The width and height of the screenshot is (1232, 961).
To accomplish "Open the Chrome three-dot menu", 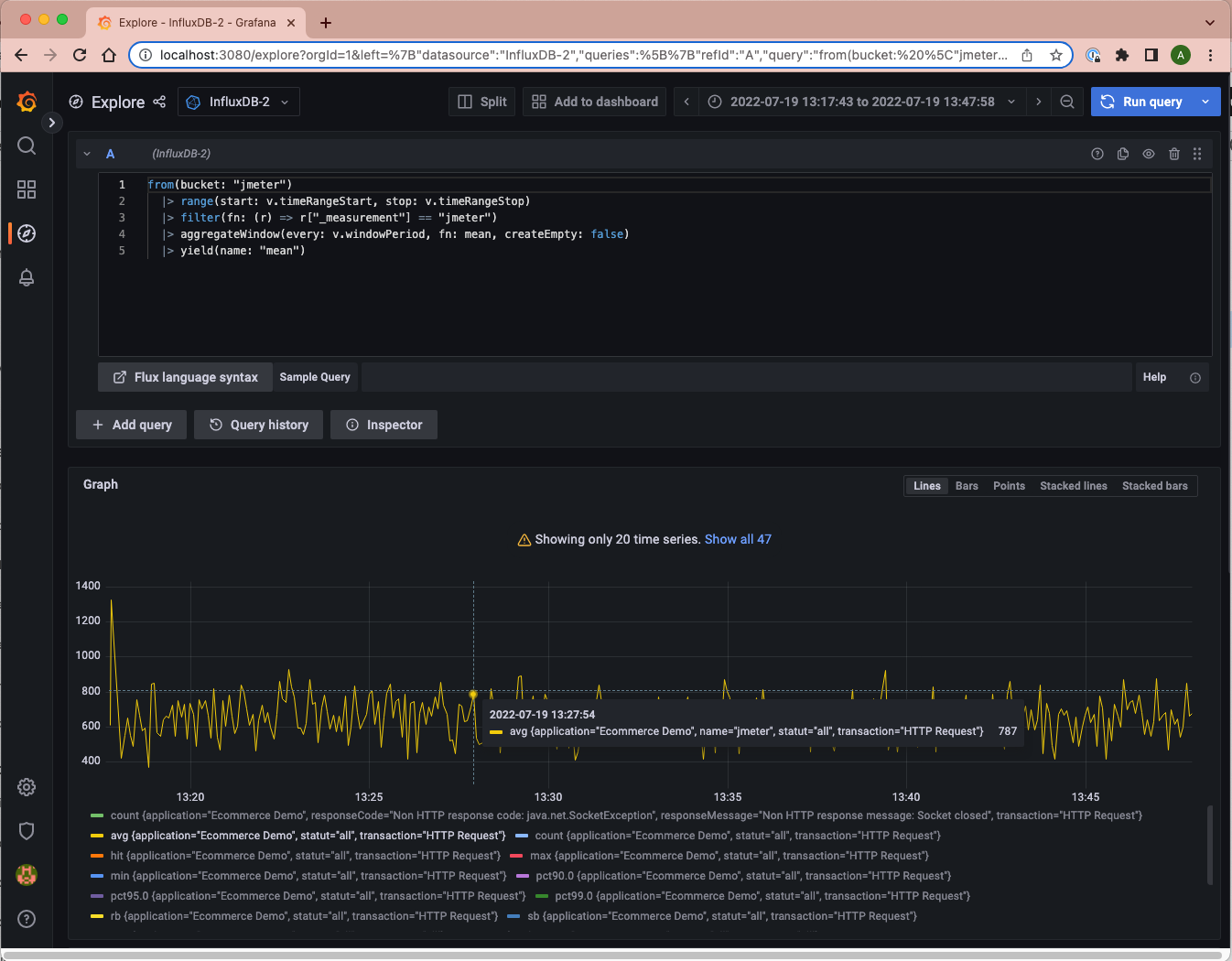I will pyautogui.click(x=1210, y=55).
